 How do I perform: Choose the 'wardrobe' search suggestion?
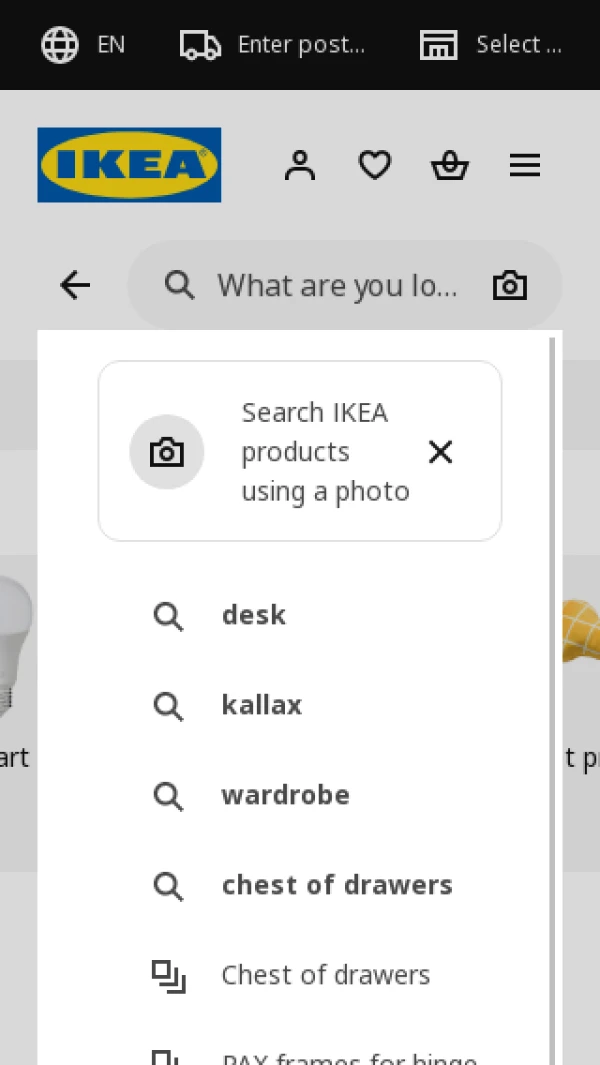[x=285, y=795]
